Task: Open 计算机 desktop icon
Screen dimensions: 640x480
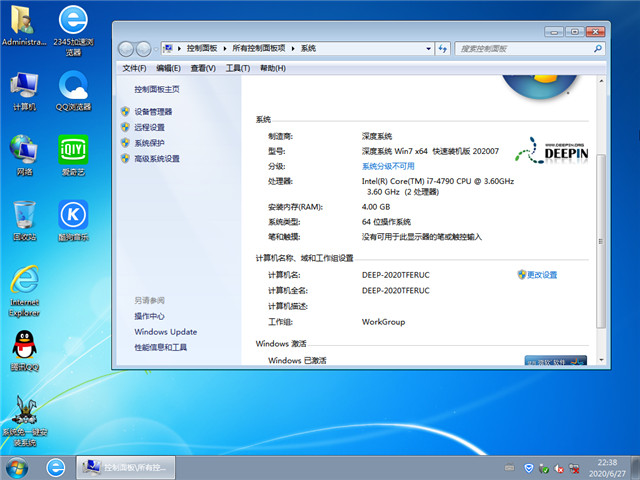Action: tap(24, 91)
